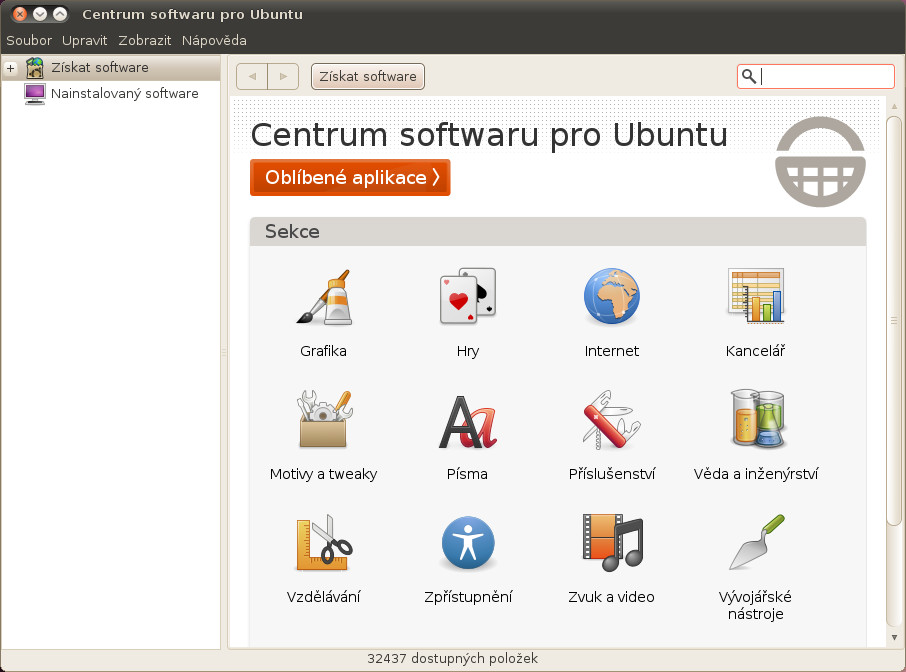Open the Zvuk a video category
Viewport: 906px width, 672px height.
tap(611, 543)
